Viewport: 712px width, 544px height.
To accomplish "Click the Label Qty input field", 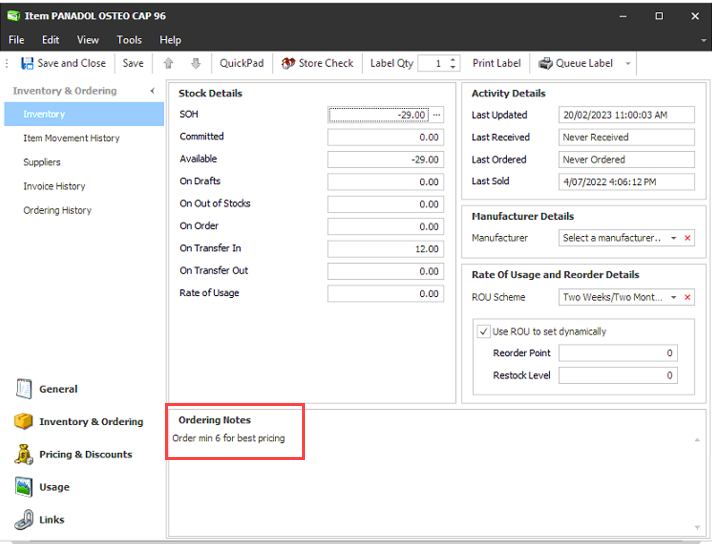I will pyautogui.click(x=432, y=63).
